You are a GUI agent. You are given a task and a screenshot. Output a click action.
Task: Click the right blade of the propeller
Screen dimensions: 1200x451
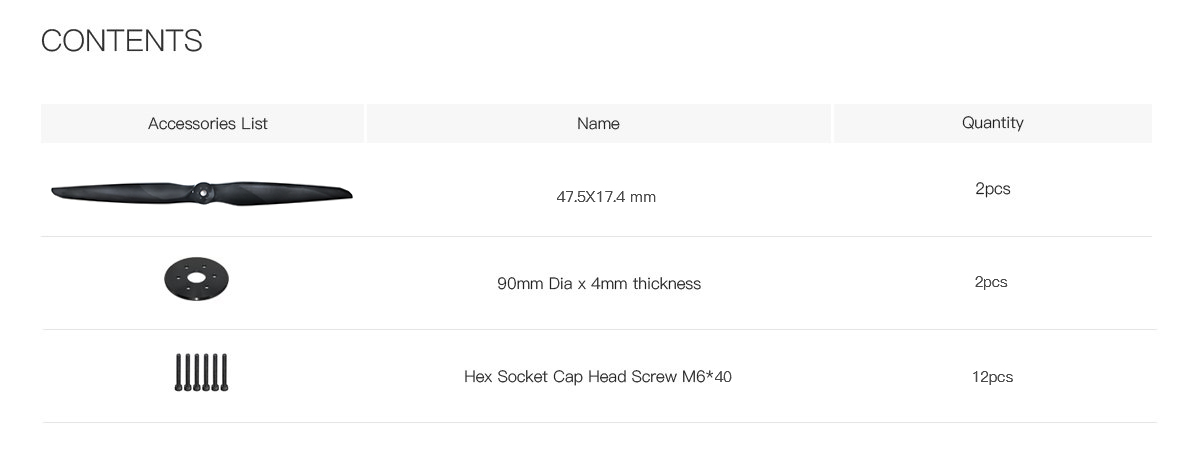point(283,193)
